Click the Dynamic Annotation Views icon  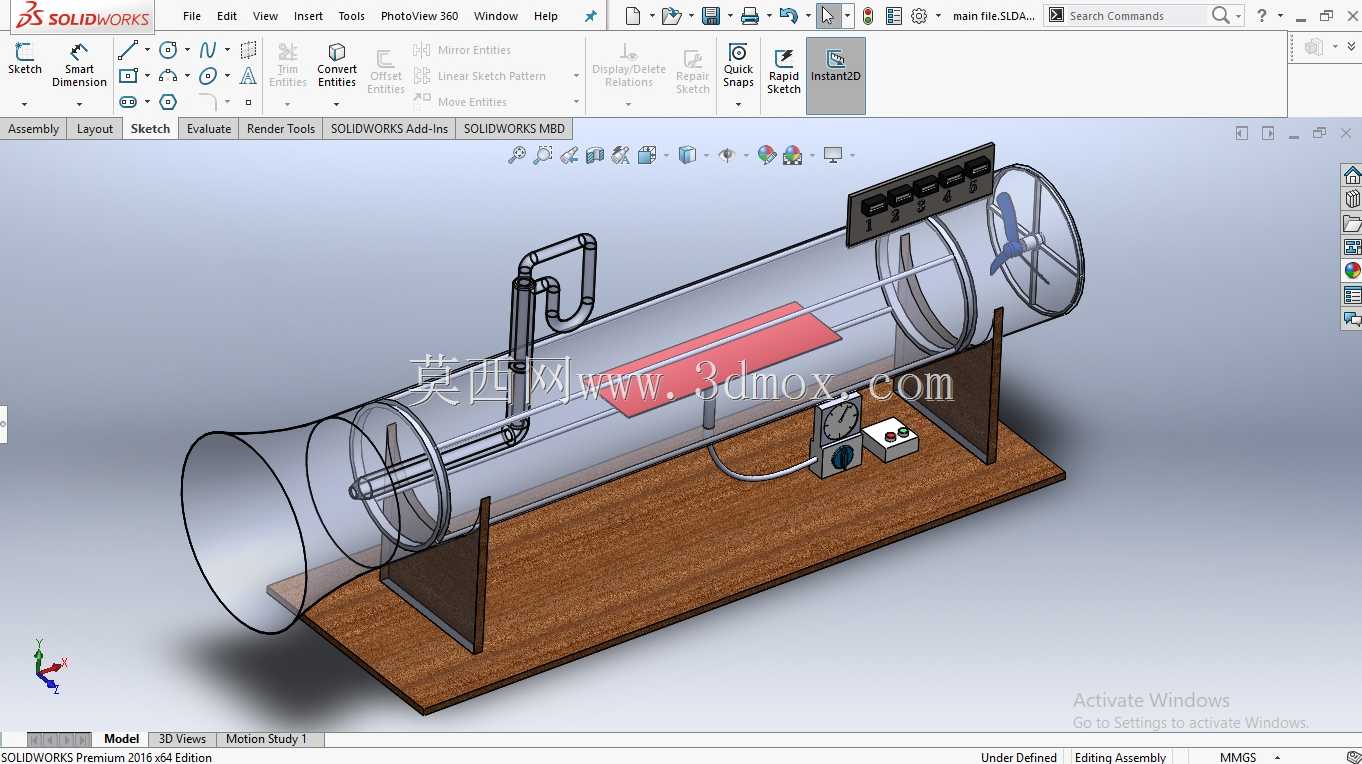(x=621, y=155)
